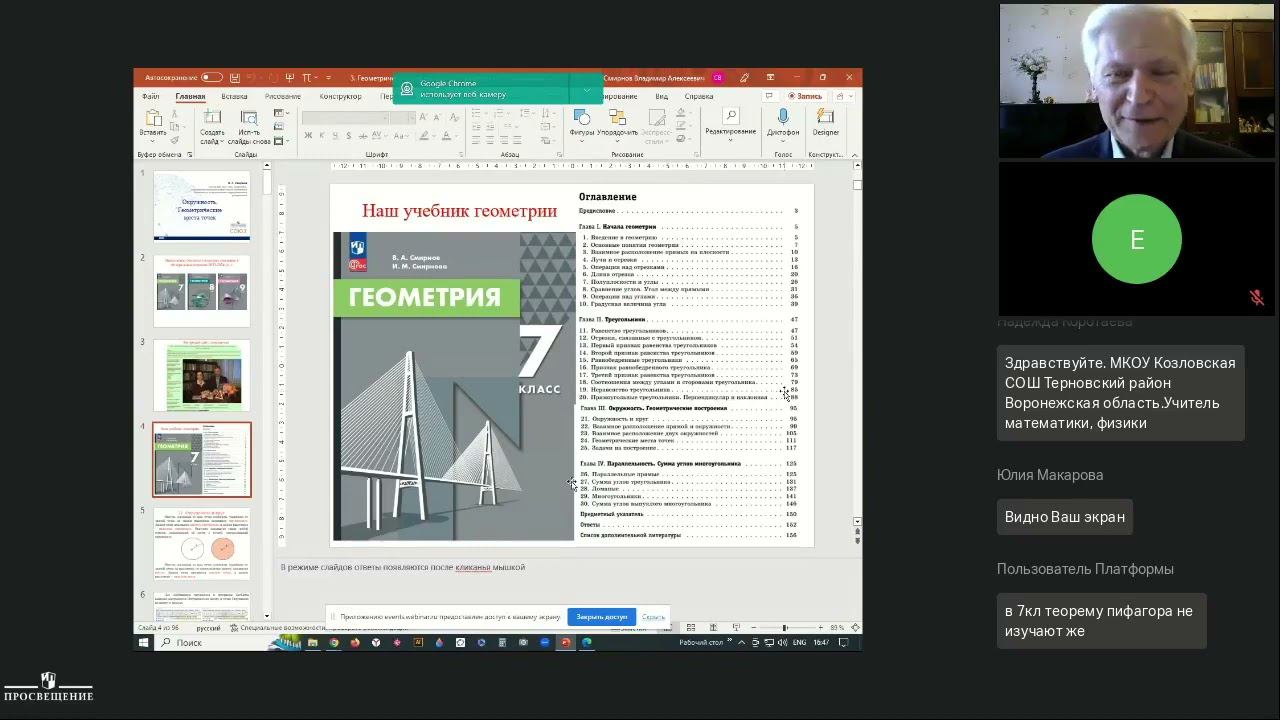Apply bold formatting with Ж button
The image size is (1280, 720).
(307, 136)
